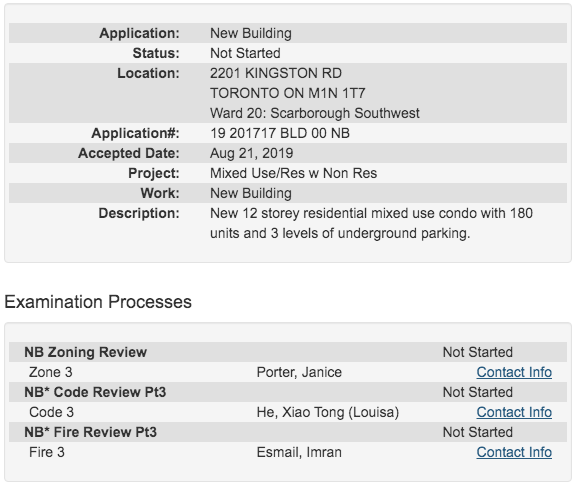Viewport: 576px width, 488px height.
Task: Click the Project value Mixed Use/Res w Non Res
Action: pyautogui.click(x=293, y=173)
